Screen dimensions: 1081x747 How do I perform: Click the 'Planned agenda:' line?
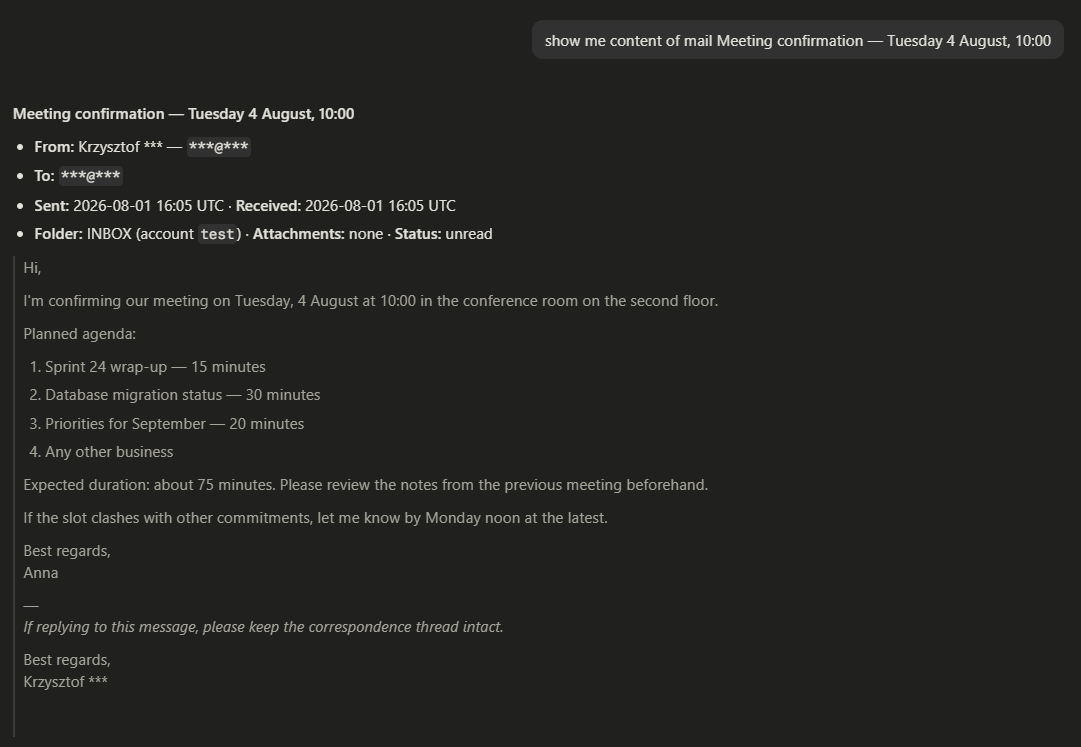tap(79, 334)
